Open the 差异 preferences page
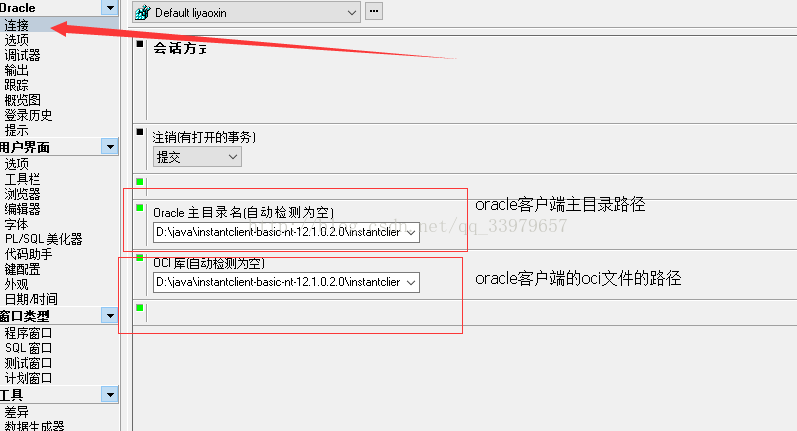 tap(16, 412)
